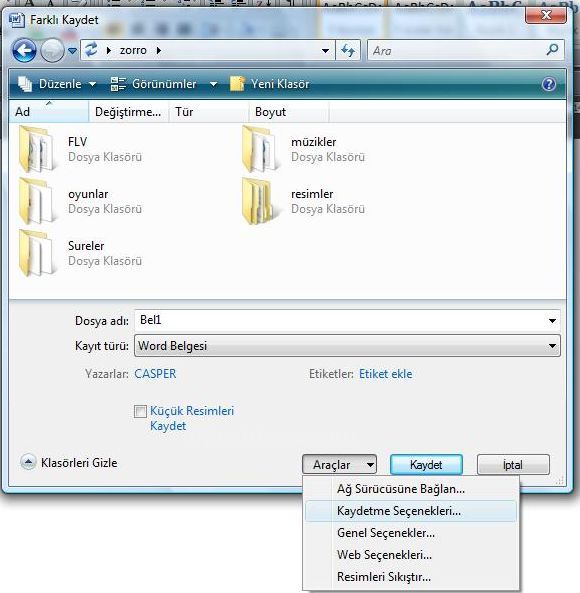Sort by Tür column header
This screenshot has width=580, height=593.
tap(209, 112)
